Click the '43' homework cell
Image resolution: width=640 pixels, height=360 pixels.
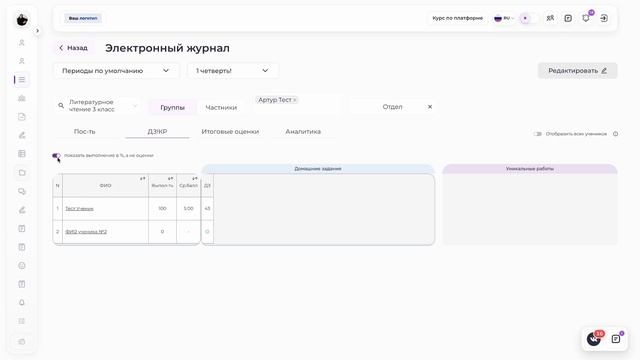click(x=207, y=209)
